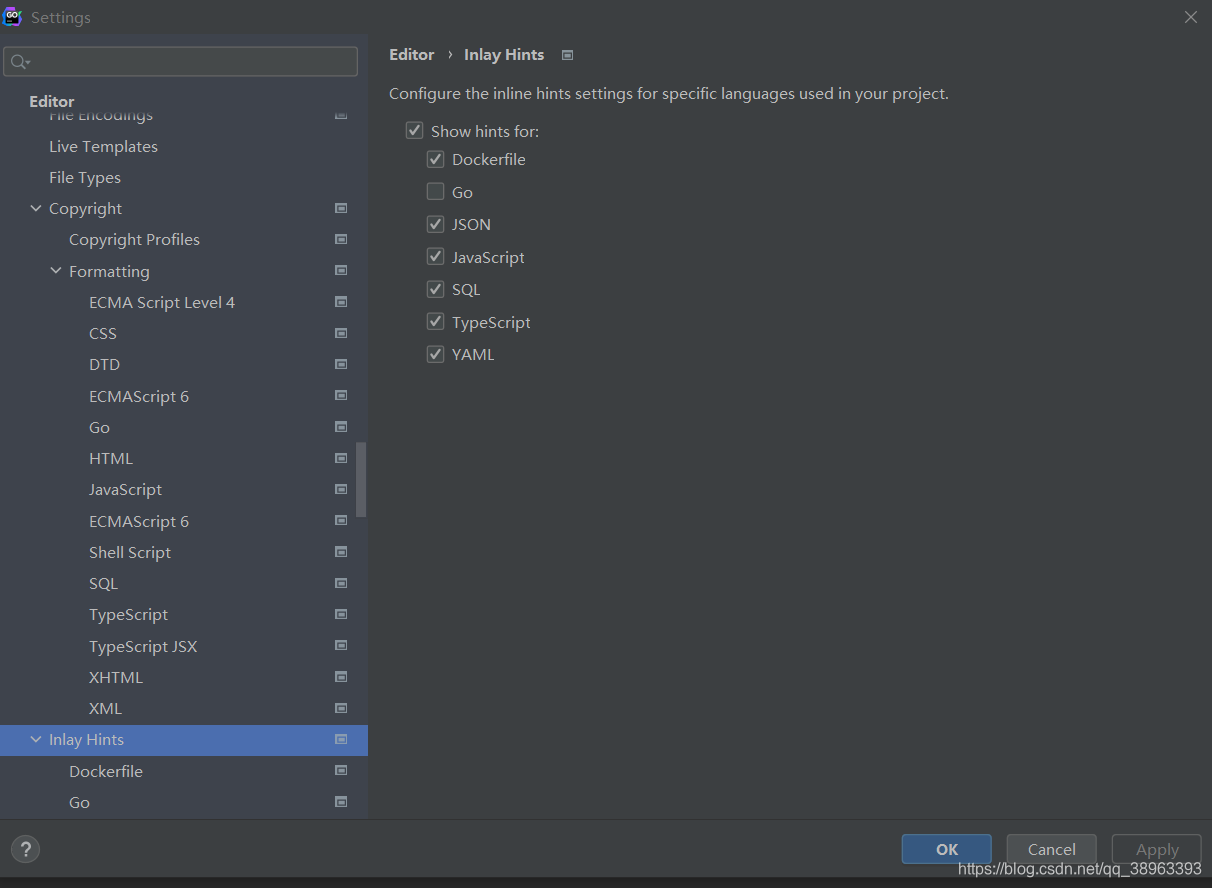1212x888 pixels.
Task: Click the search magnifier icon
Action: tap(20, 62)
